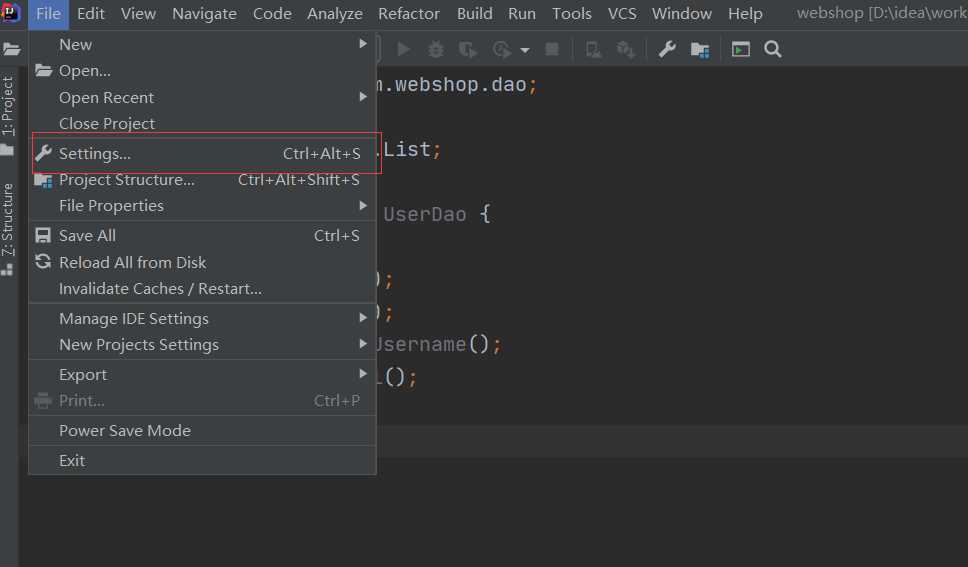Viewport: 968px width, 567px height.
Task: Choose Project Structure... in the File menu
Action: point(202,180)
